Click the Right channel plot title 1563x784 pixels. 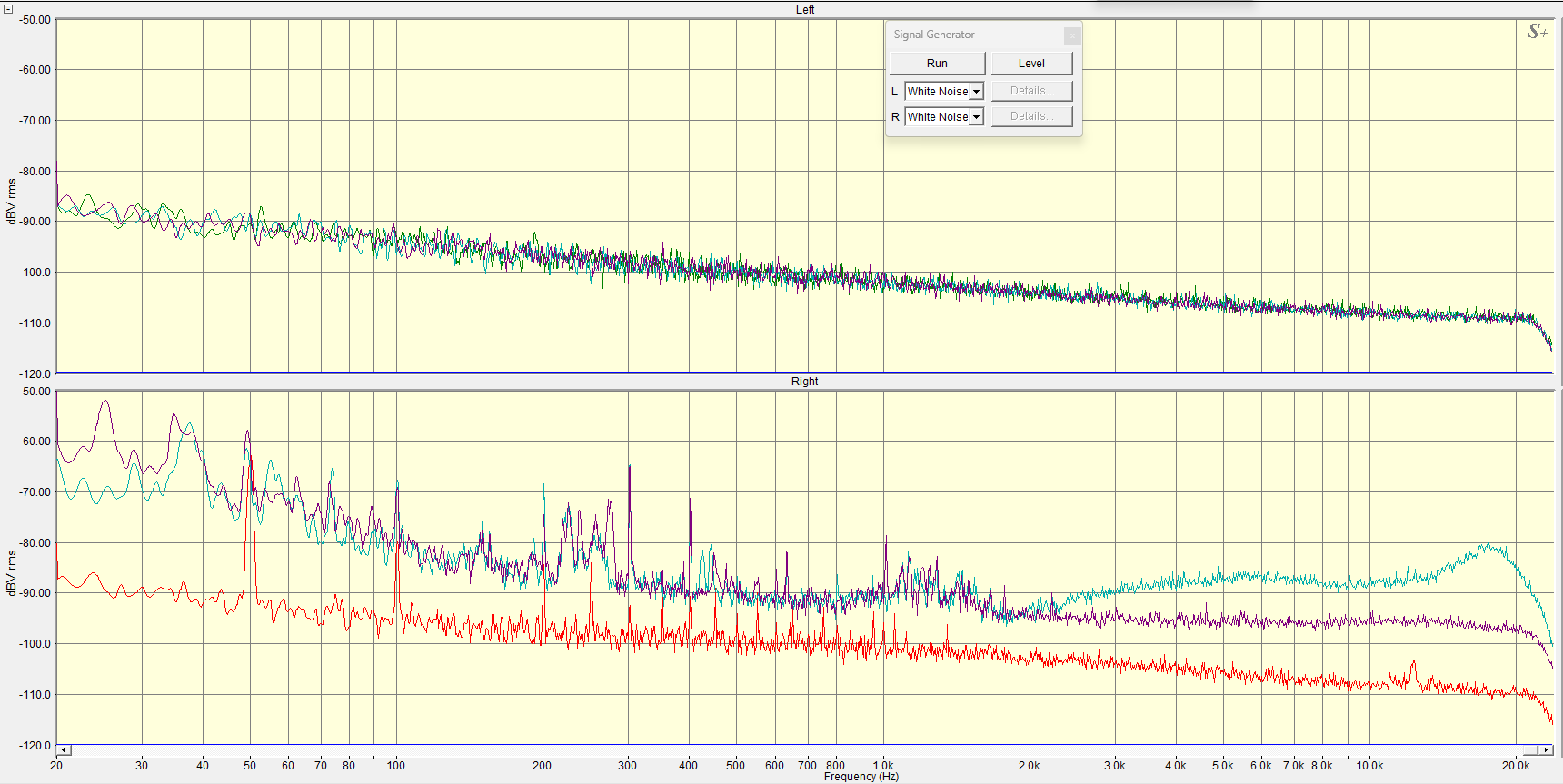804,382
